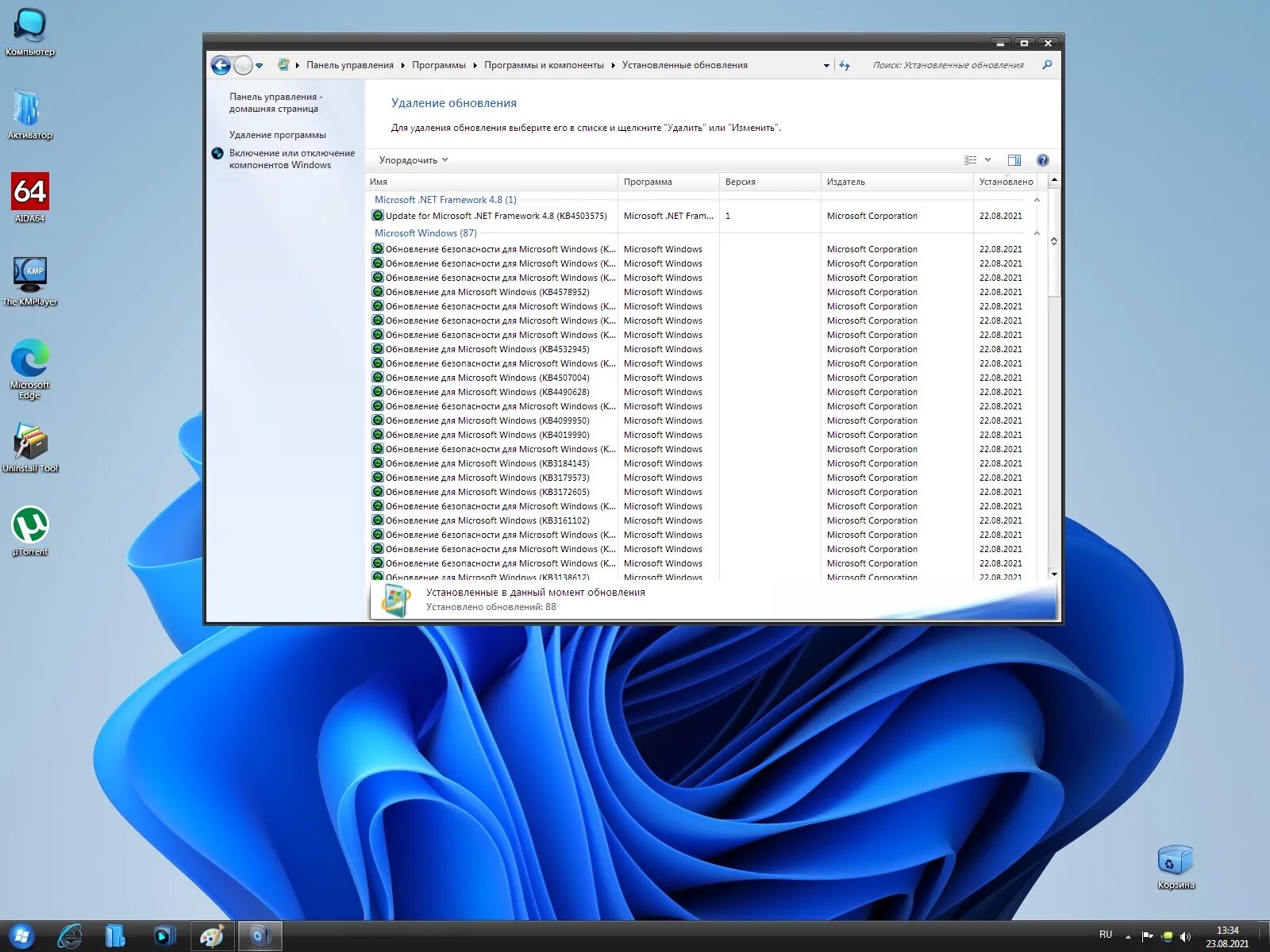Open the paint palette taskbar icon
Viewport: 1270px width, 952px height.
click(x=212, y=936)
